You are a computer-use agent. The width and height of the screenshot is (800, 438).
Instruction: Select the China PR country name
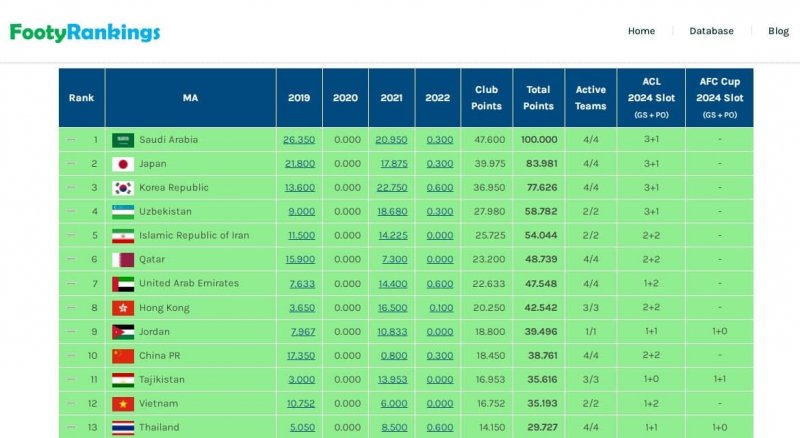coord(159,356)
